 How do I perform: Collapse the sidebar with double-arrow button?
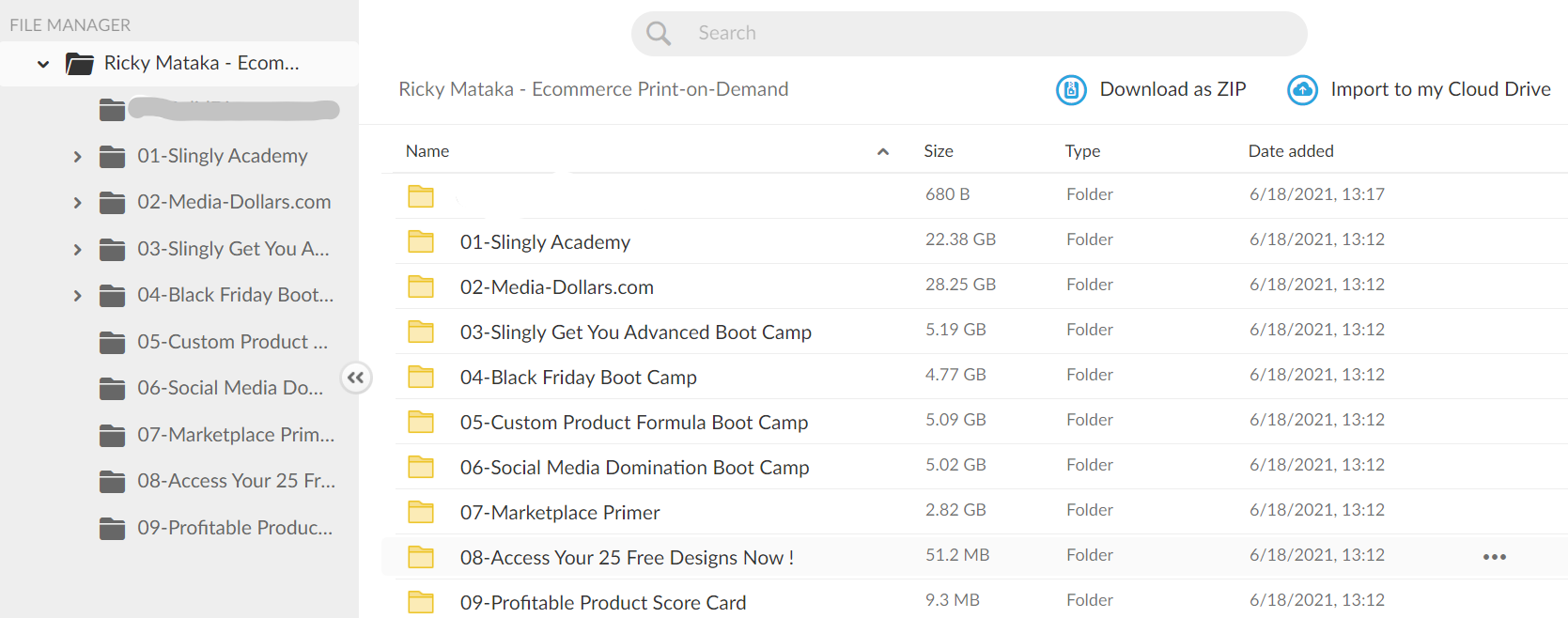(x=355, y=378)
